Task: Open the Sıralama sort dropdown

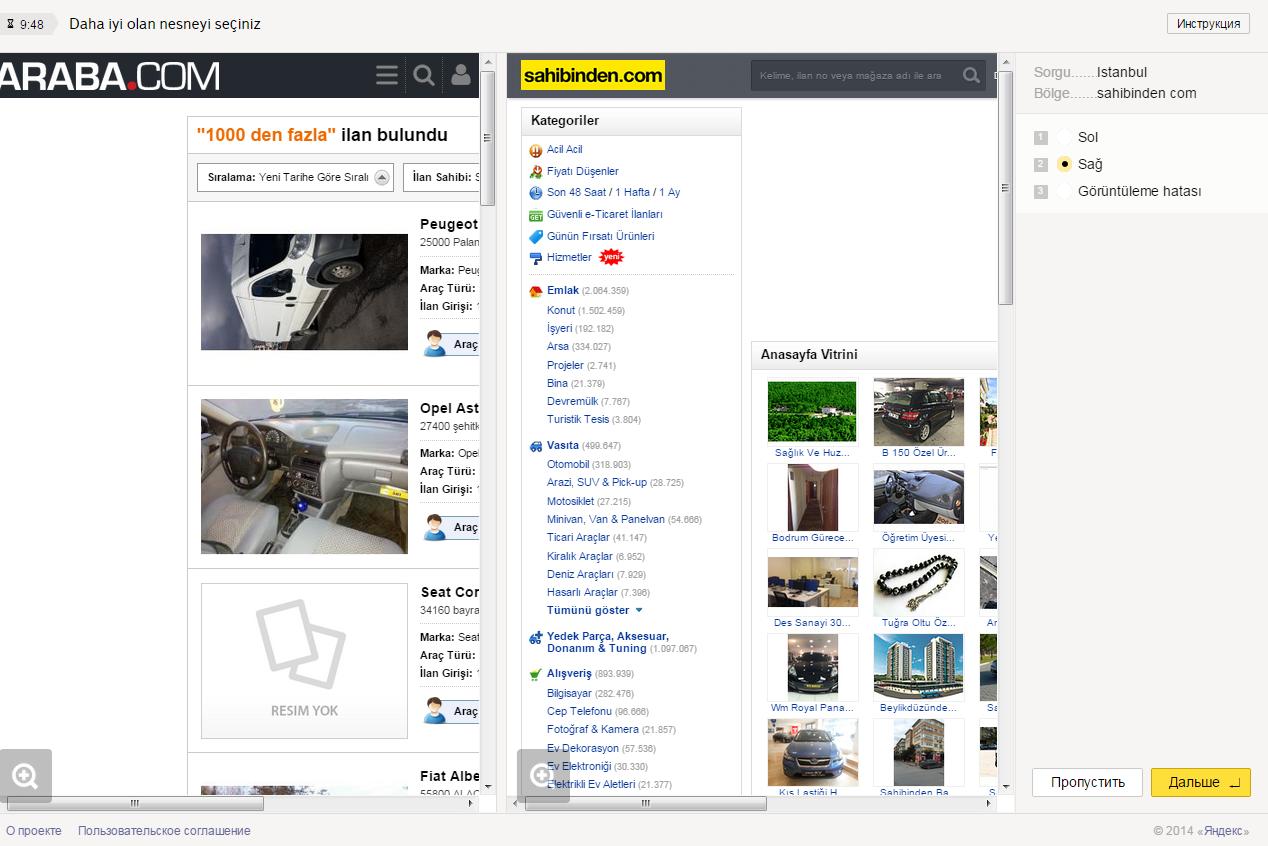Action: (295, 178)
